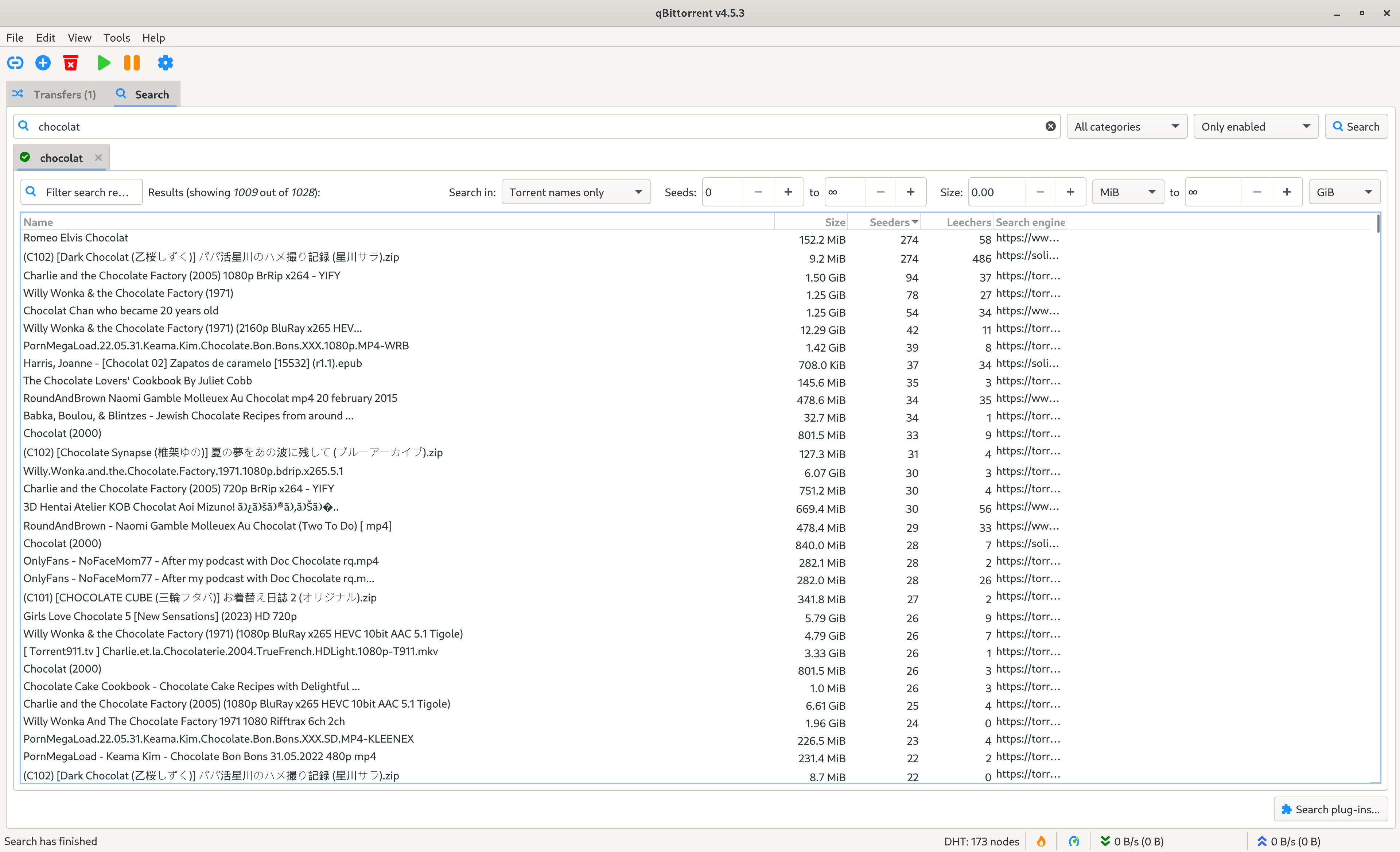Click the Search button

1356,126
